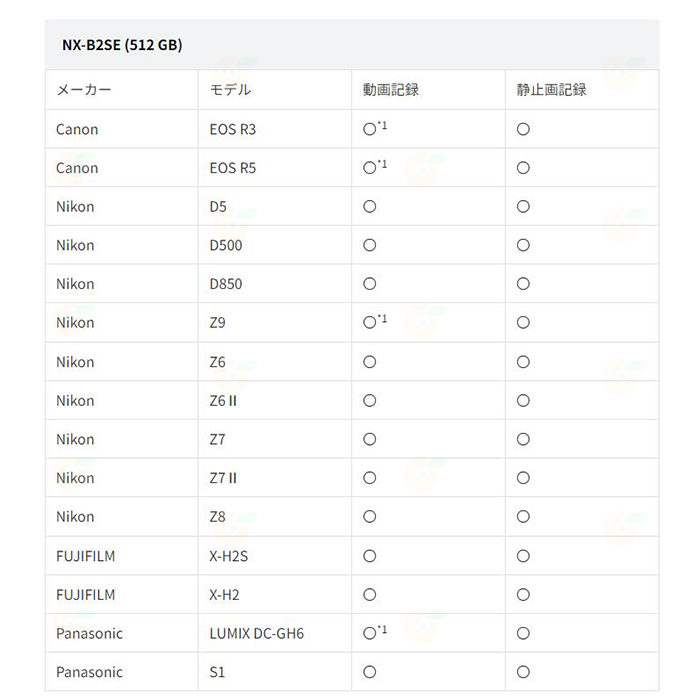Click the 静止画記録 circle for EOS R5

[523, 168]
